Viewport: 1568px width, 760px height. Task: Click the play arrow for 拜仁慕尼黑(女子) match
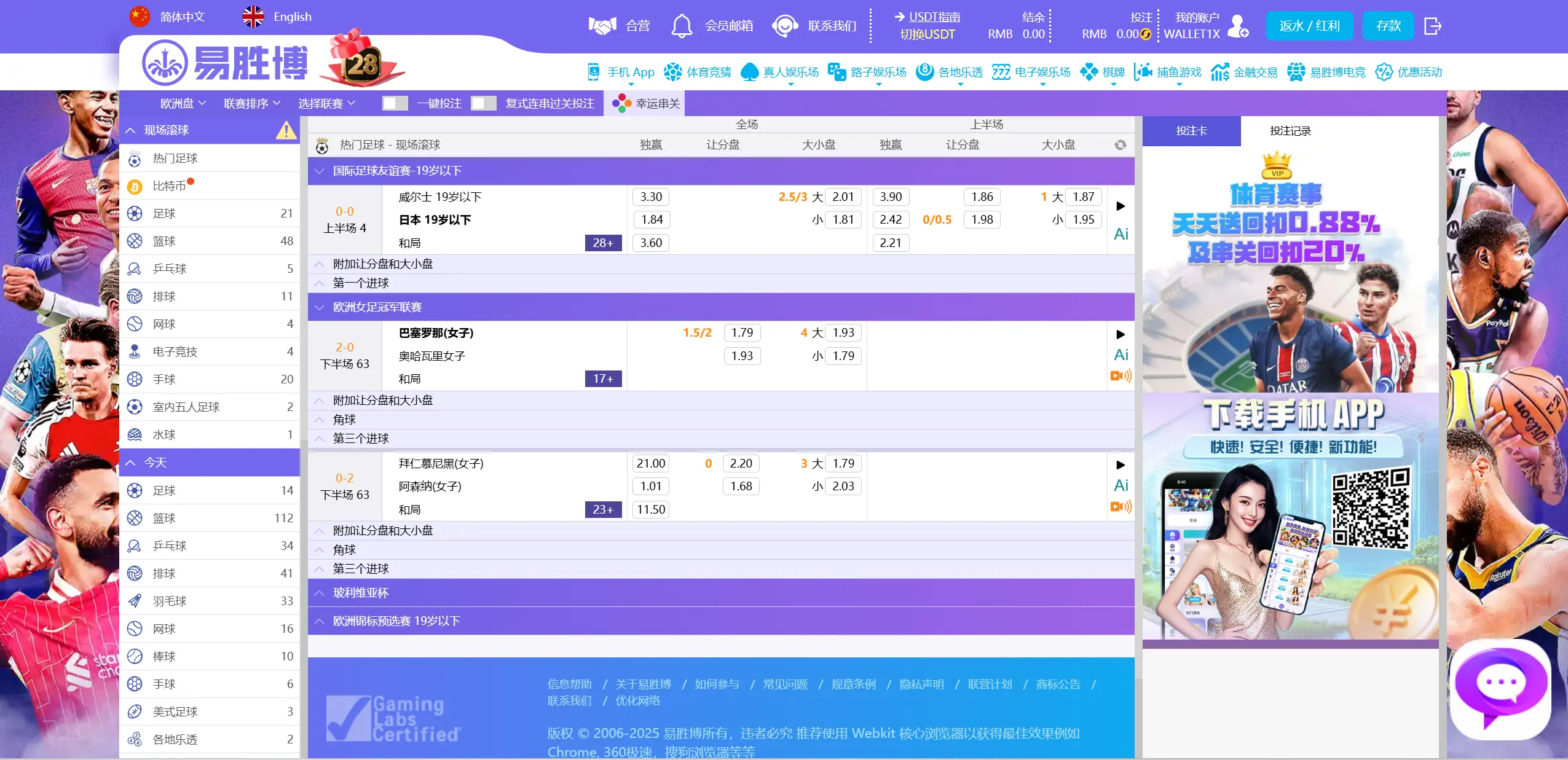pyautogui.click(x=1121, y=465)
